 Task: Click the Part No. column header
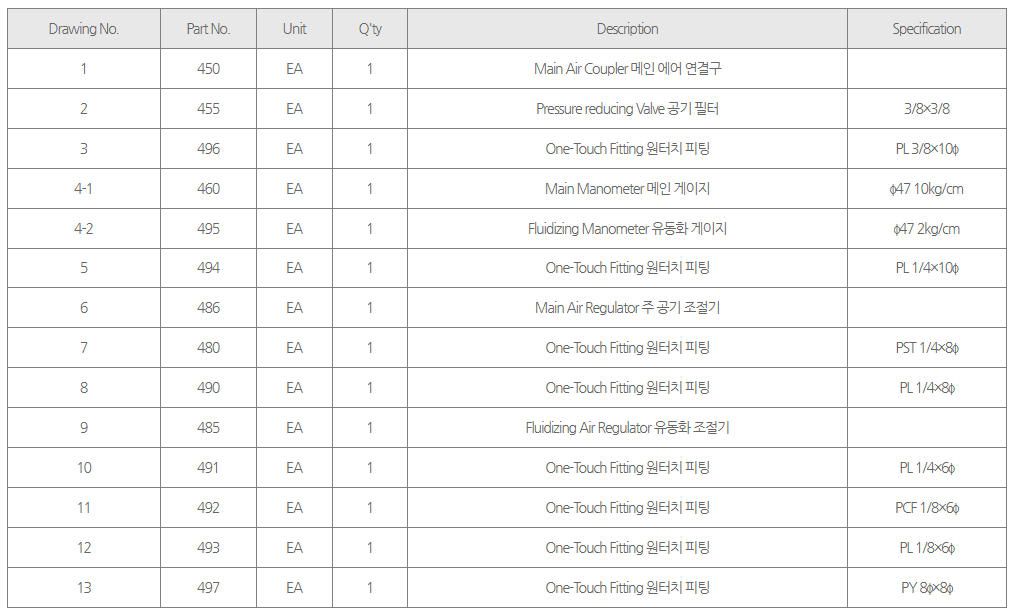coord(208,29)
